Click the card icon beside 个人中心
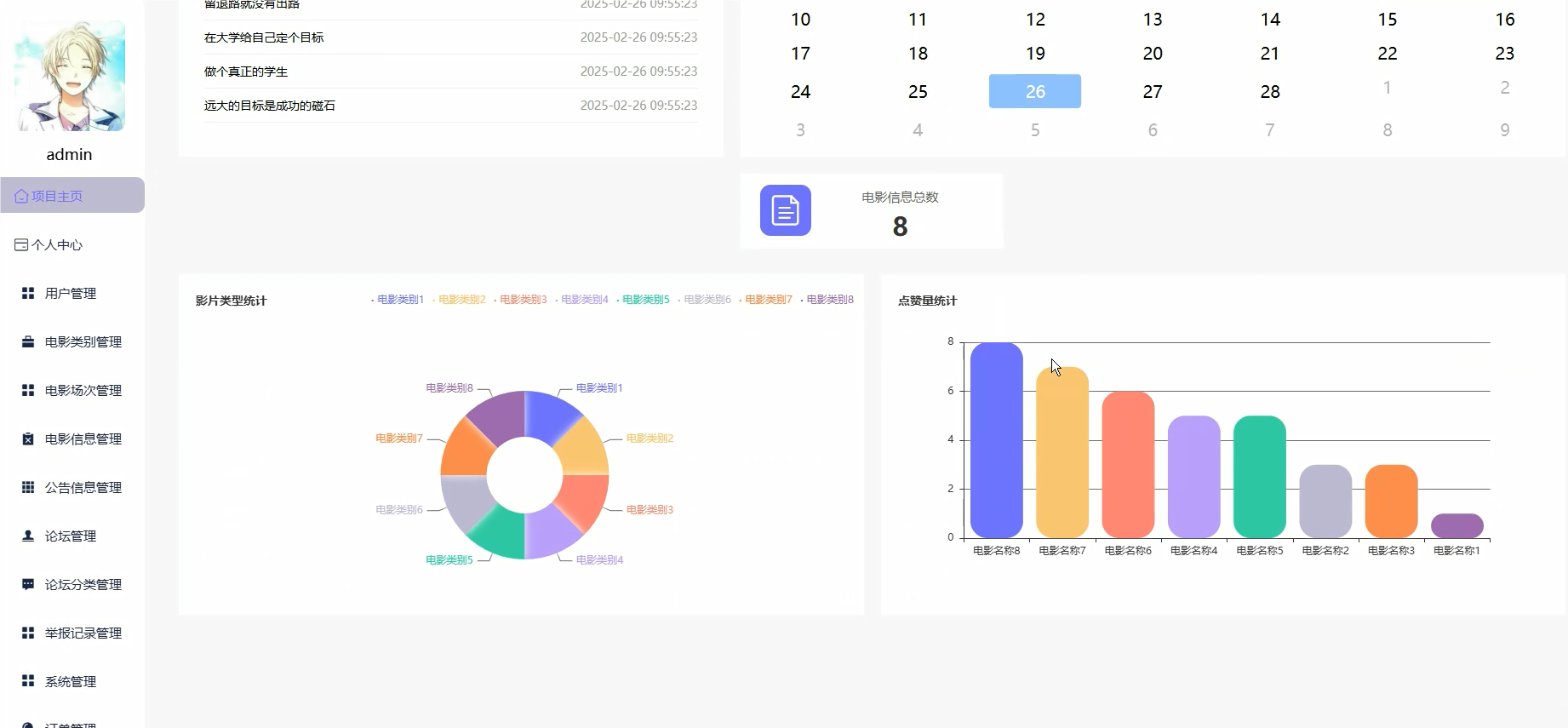The height and width of the screenshot is (728, 1568). 21,244
